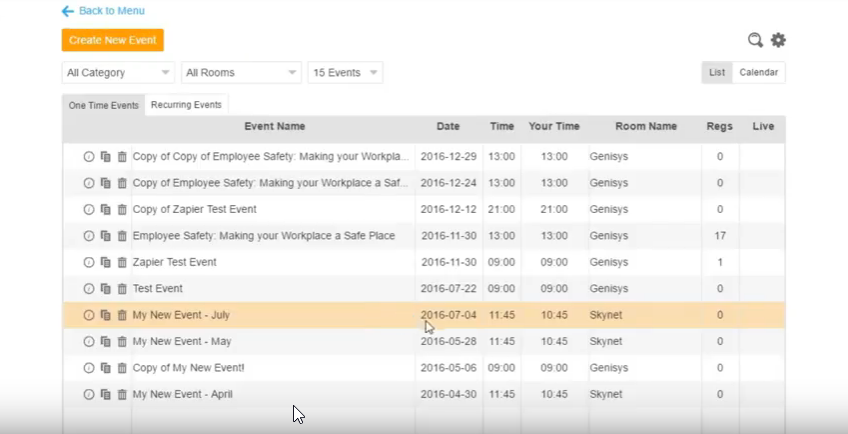Copy the My New Event - April event
This screenshot has width=848, height=434.
[105, 394]
